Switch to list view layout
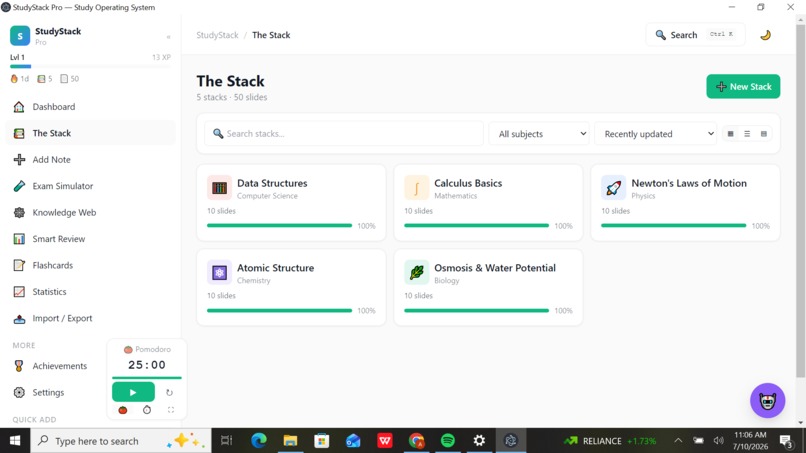The image size is (806, 453). pos(747,134)
